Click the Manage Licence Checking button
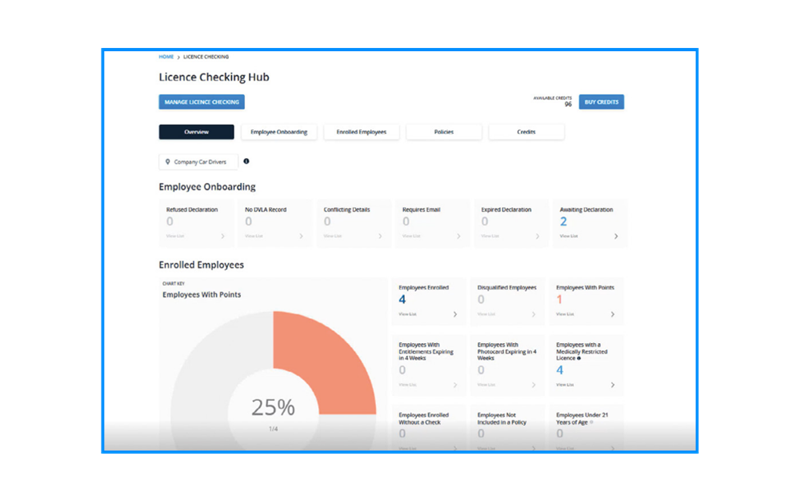 [202, 102]
